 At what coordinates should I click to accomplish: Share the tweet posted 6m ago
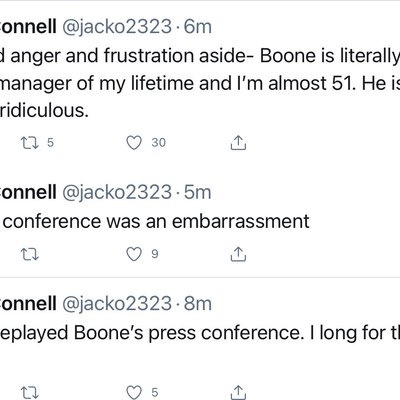238,143
